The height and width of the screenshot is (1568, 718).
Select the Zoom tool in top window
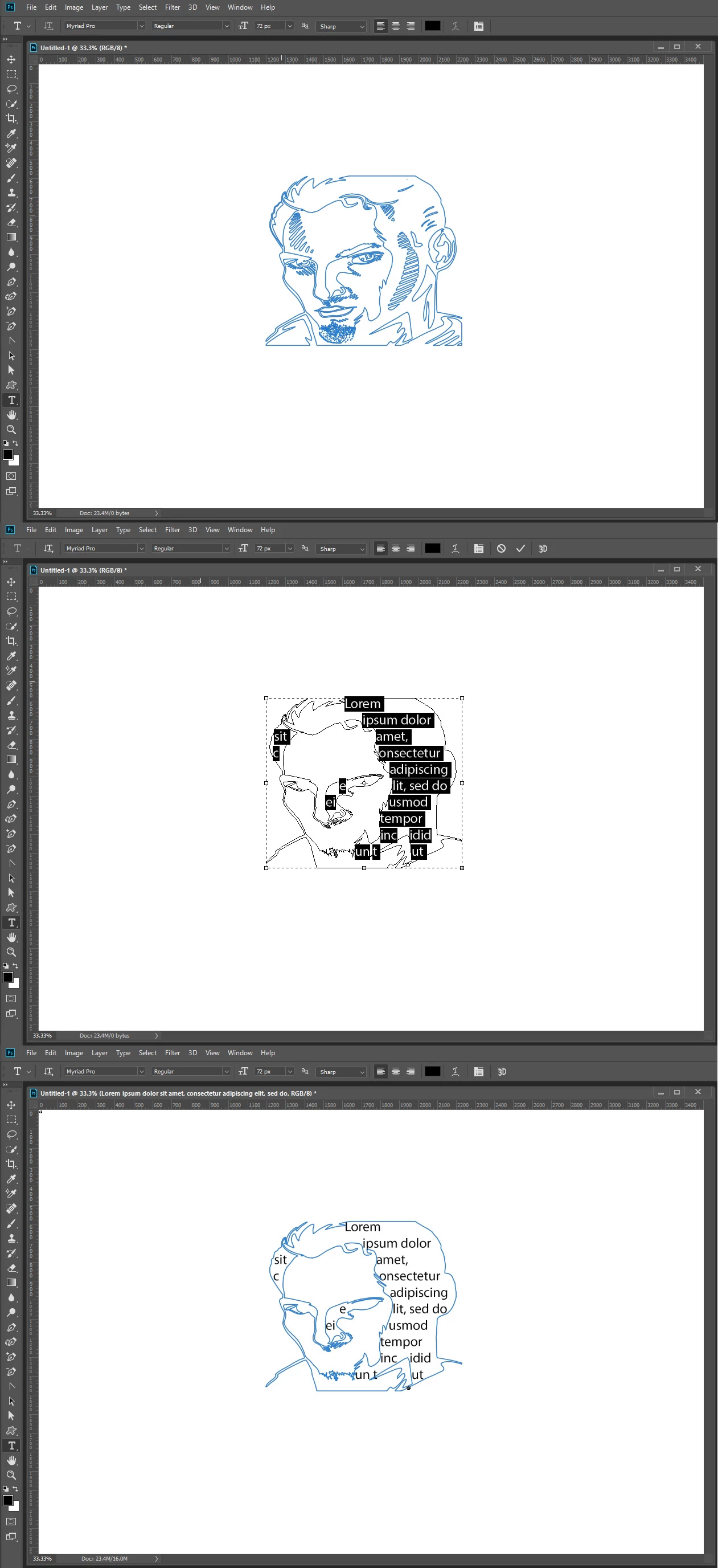tap(11, 430)
